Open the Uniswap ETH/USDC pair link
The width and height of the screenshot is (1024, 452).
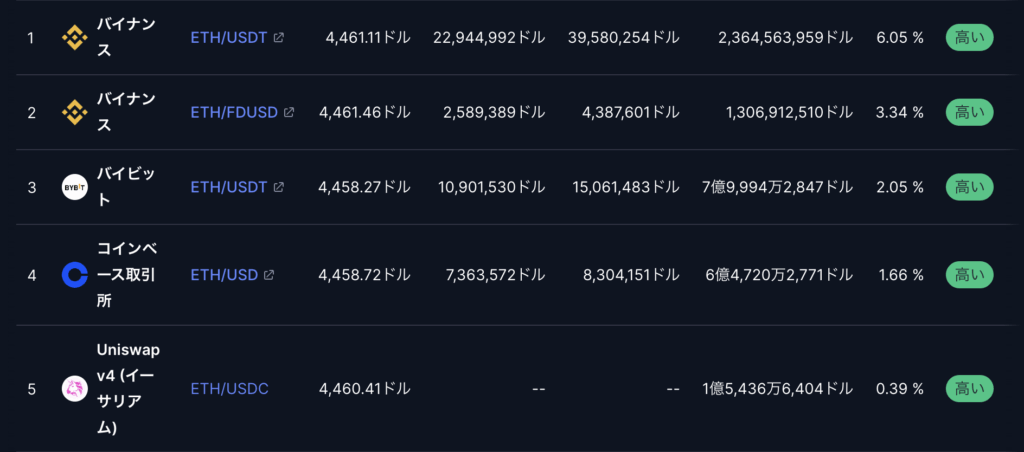(x=229, y=389)
